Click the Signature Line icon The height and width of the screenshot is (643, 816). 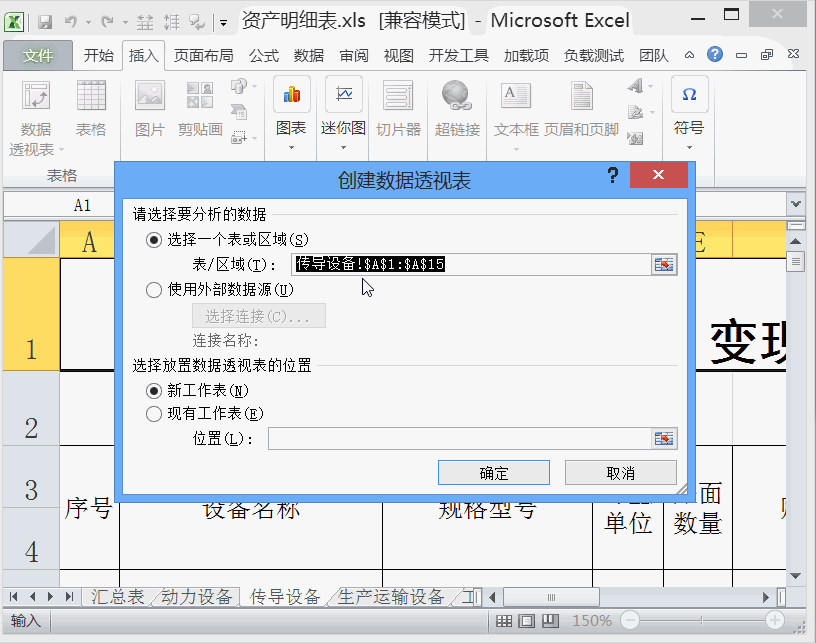pos(635,112)
